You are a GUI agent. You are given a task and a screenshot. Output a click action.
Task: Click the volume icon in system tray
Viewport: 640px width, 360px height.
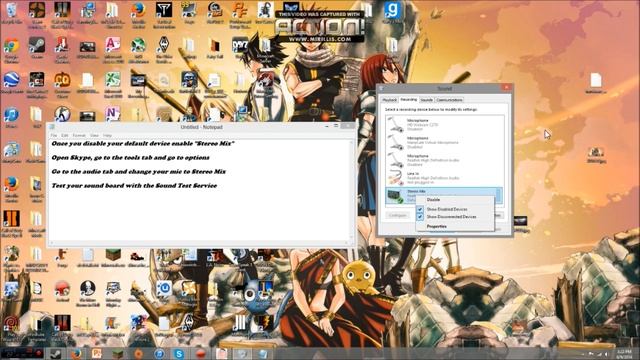click(x=607, y=354)
